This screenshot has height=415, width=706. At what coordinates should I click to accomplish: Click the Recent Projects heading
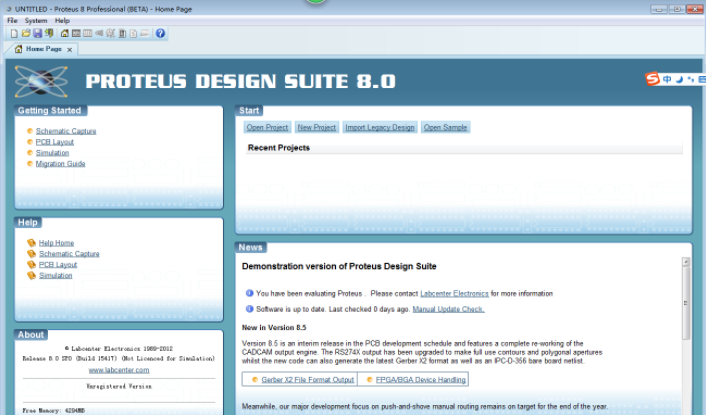(279, 148)
